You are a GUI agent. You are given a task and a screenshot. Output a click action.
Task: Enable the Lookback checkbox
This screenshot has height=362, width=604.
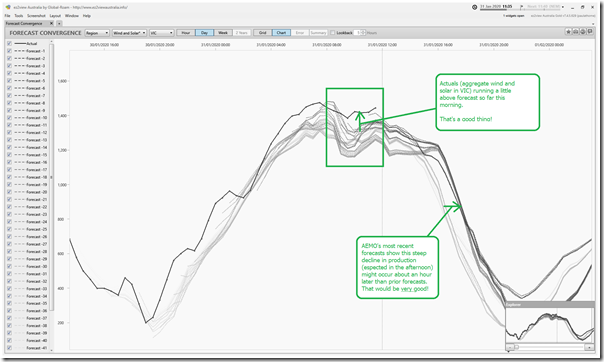[333, 33]
